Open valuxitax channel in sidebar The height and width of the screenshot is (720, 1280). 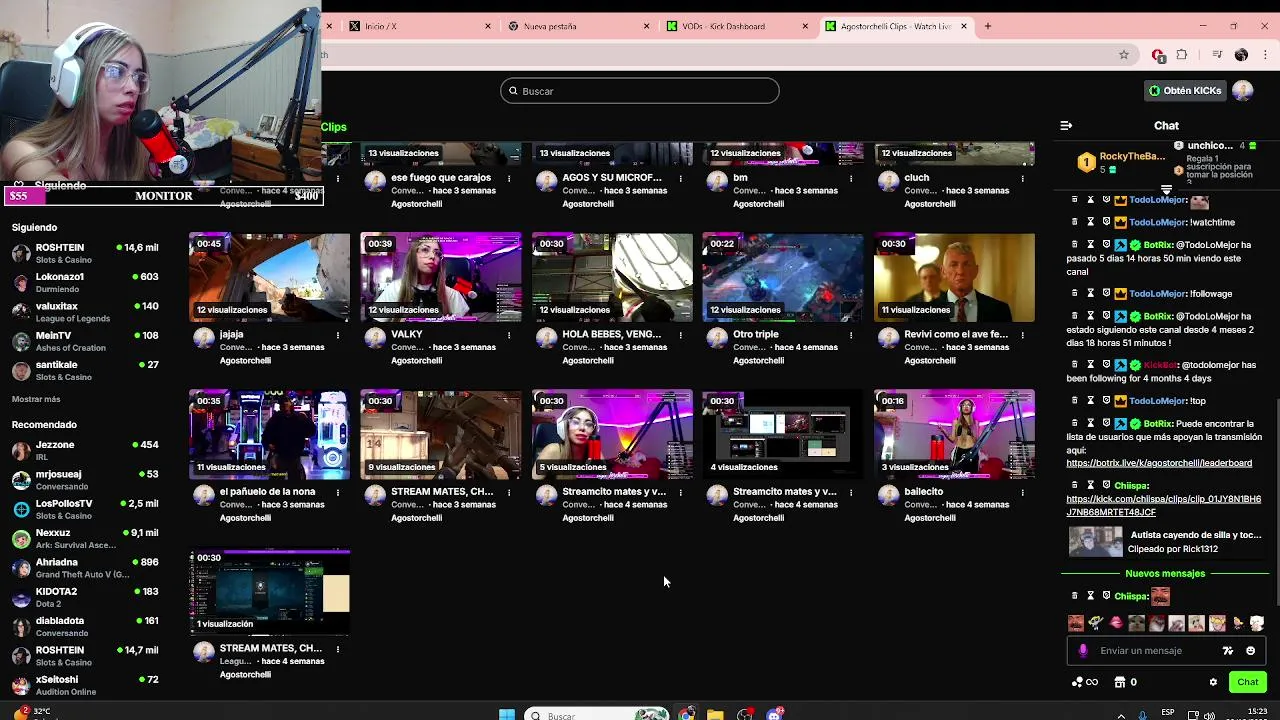pos(85,312)
